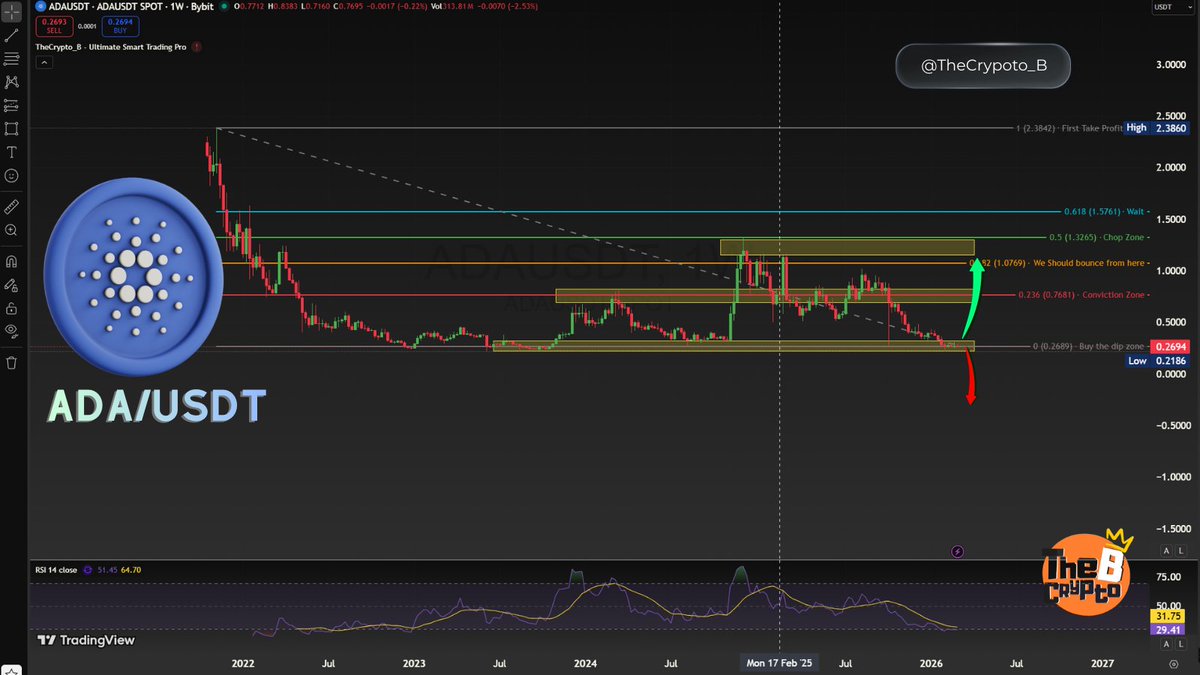Select the zoom-in magnifier tool
The image size is (1200, 675).
tap(12, 229)
